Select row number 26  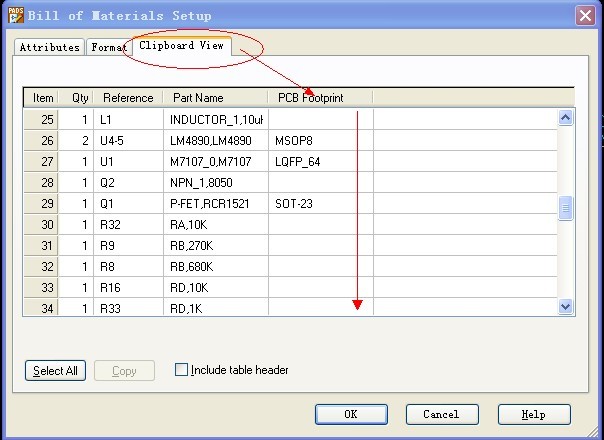click(41, 140)
